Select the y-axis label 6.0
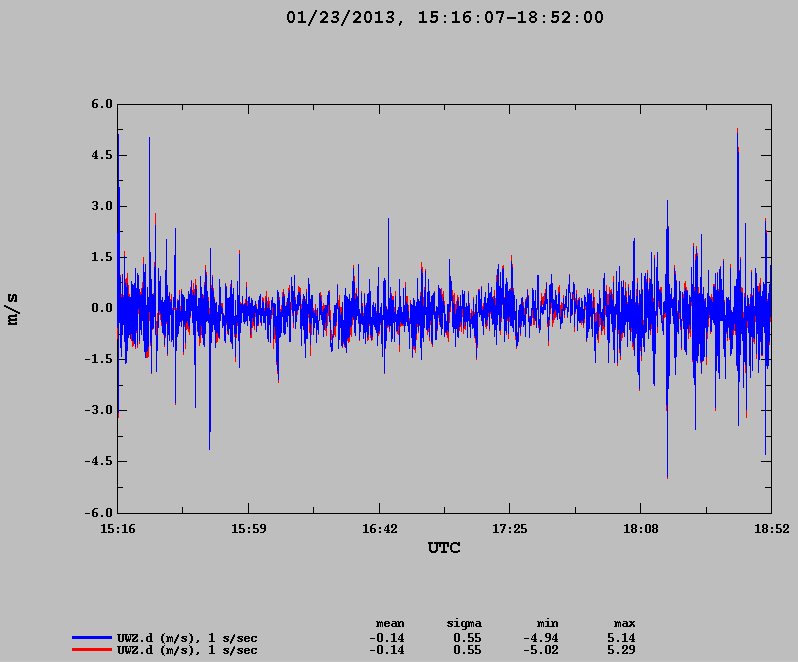Viewport: 798px width, 662px height. point(102,104)
